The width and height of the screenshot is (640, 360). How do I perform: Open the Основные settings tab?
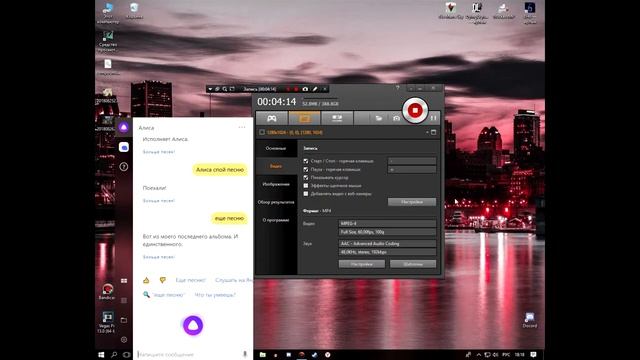276,148
